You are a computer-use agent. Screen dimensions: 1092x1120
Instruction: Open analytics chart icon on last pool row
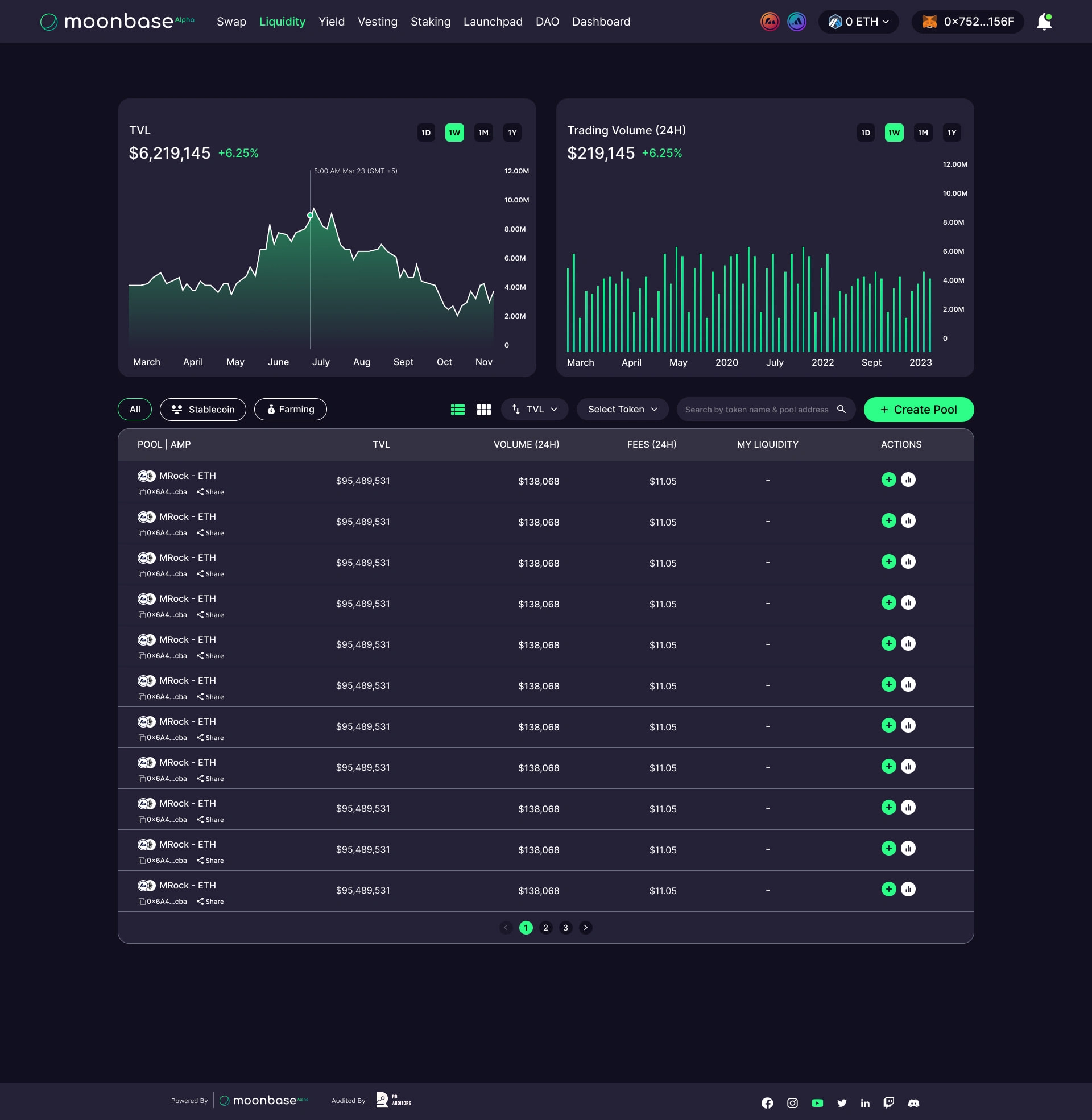point(908,889)
